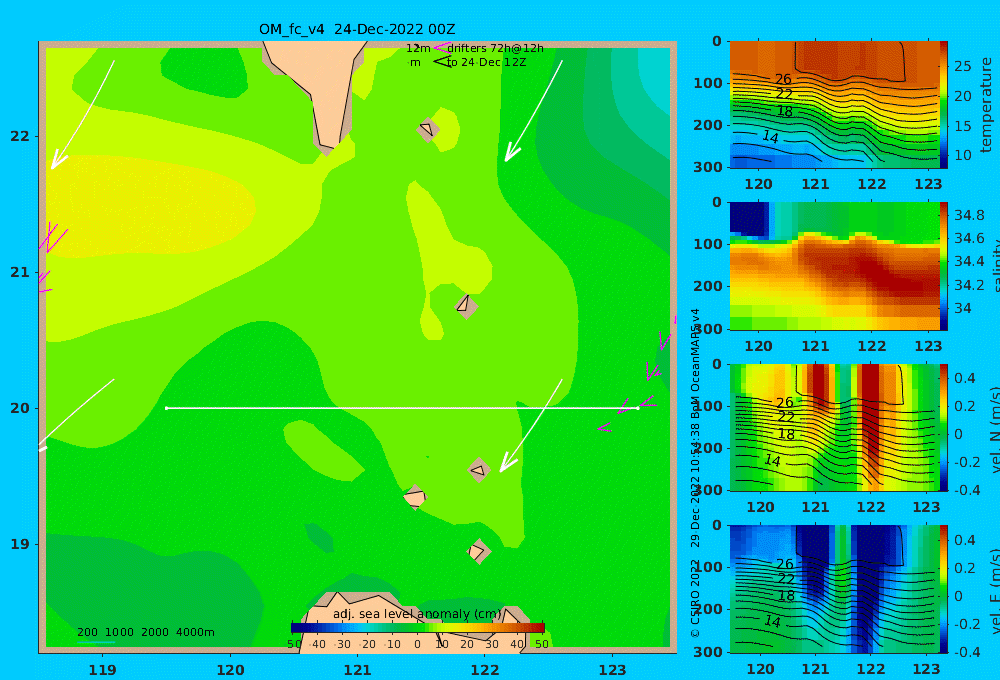
Task: Click the 25 tick on temperature colorbar
Action: [963, 66]
